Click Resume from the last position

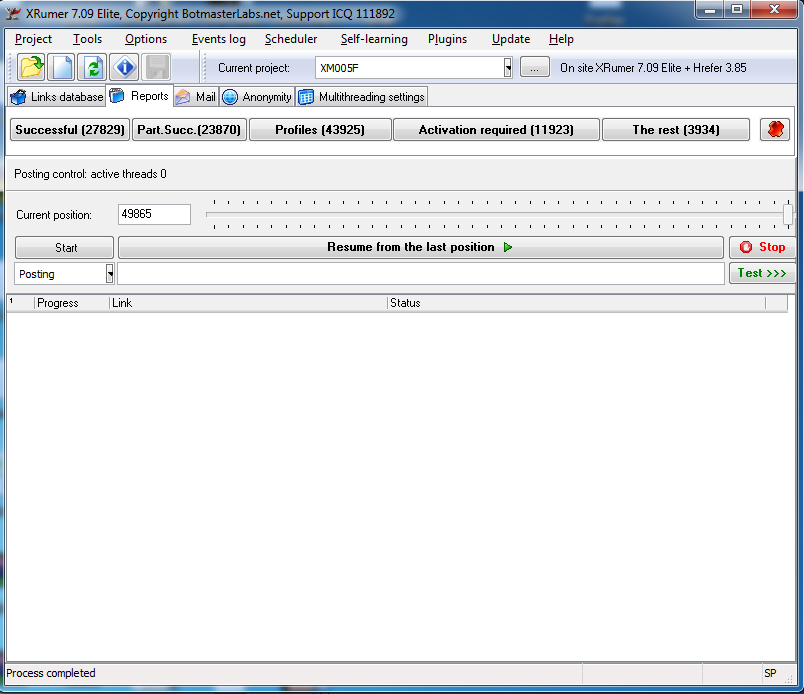point(420,247)
